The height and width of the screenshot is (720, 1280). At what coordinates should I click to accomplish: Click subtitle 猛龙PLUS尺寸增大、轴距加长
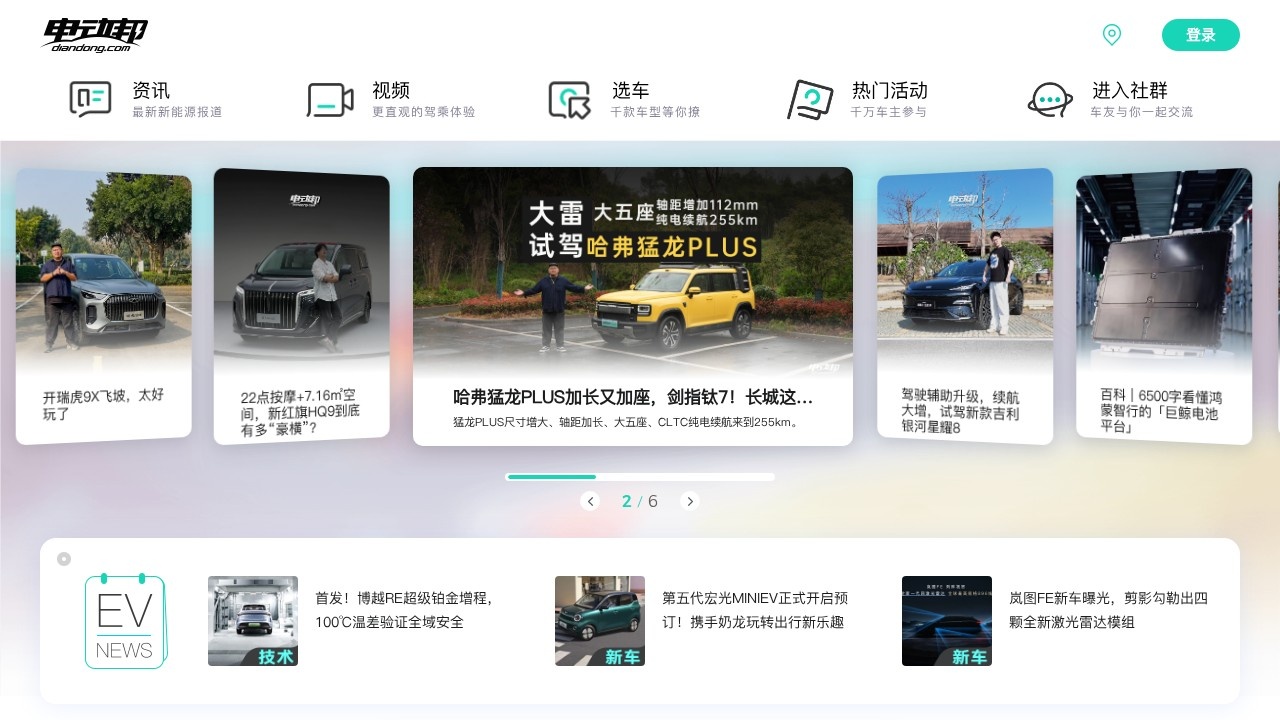pos(627,423)
